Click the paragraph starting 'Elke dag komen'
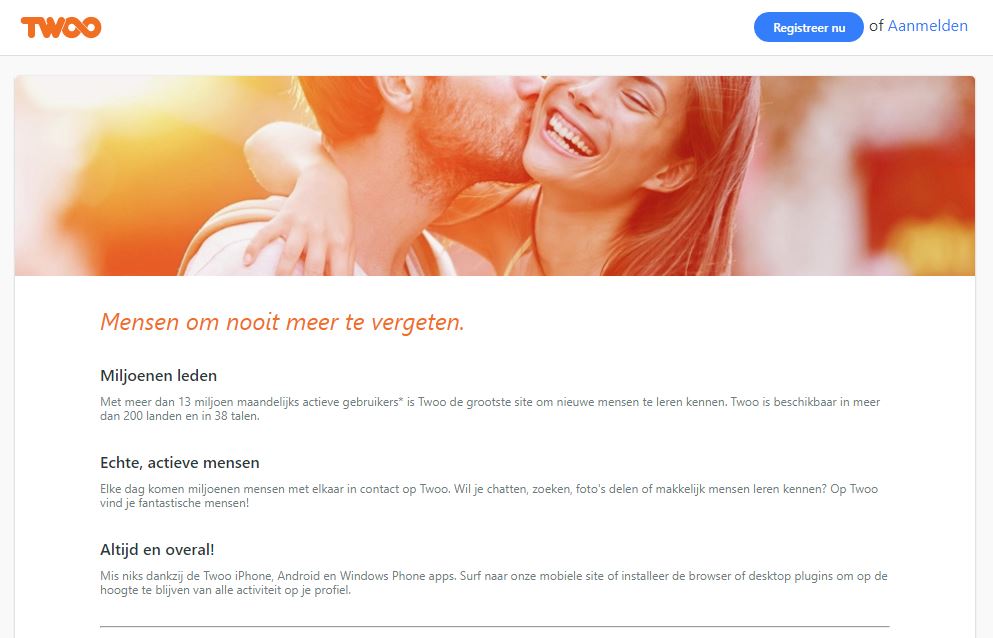 point(489,495)
